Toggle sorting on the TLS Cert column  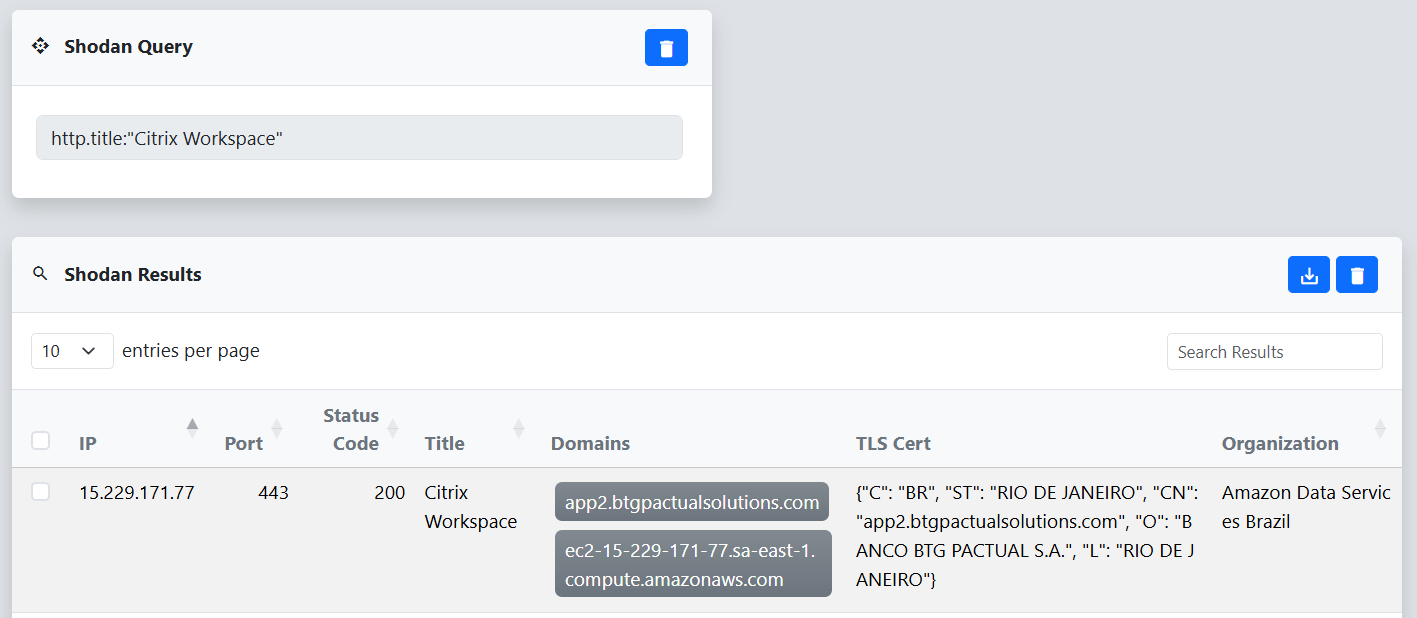893,443
